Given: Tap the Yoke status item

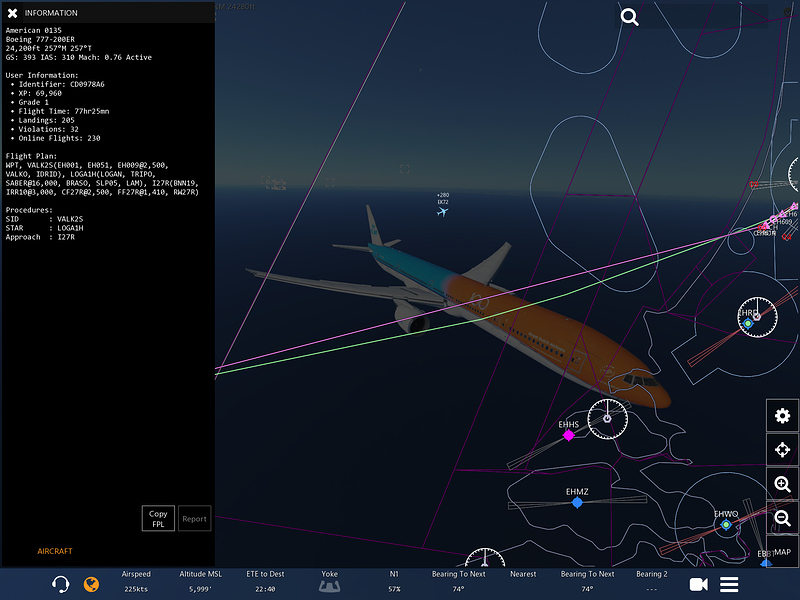Looking at the screenshot, I should [x=330, y=581].
